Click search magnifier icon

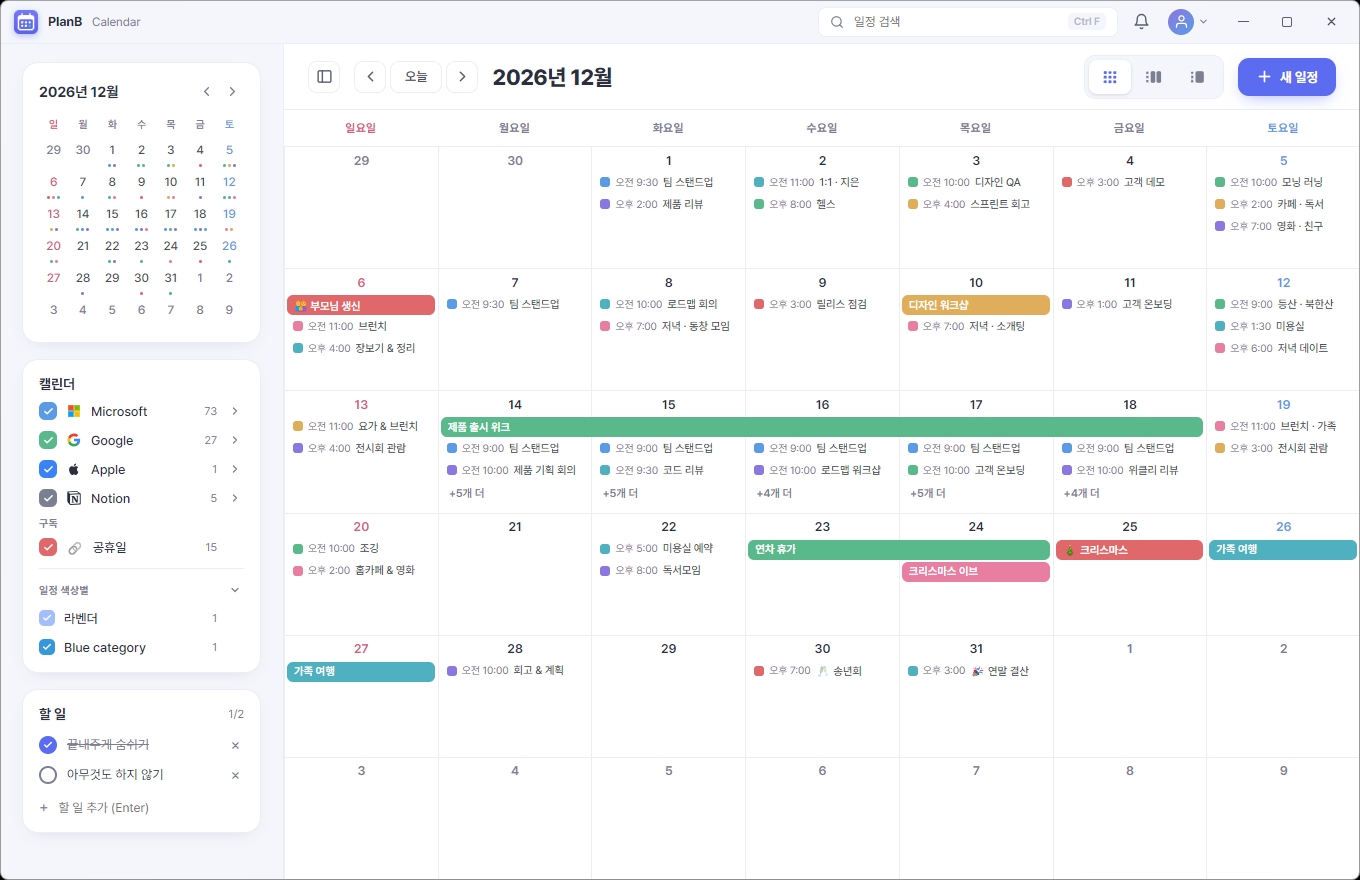pos(837,22)
